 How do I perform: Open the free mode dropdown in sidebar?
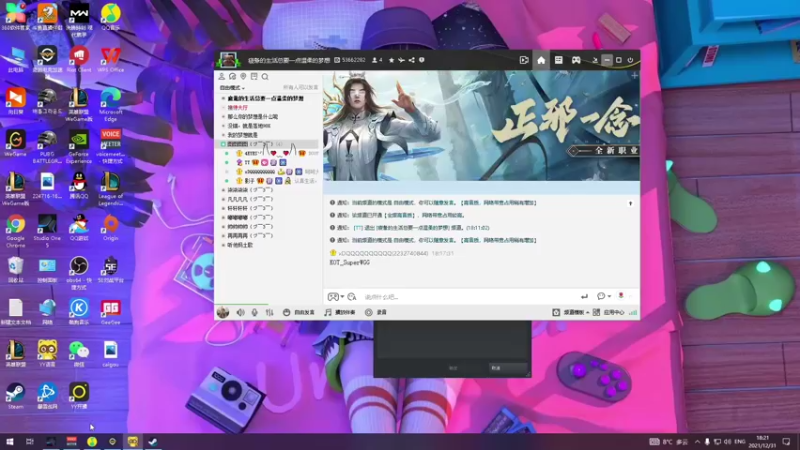[232, 88]
